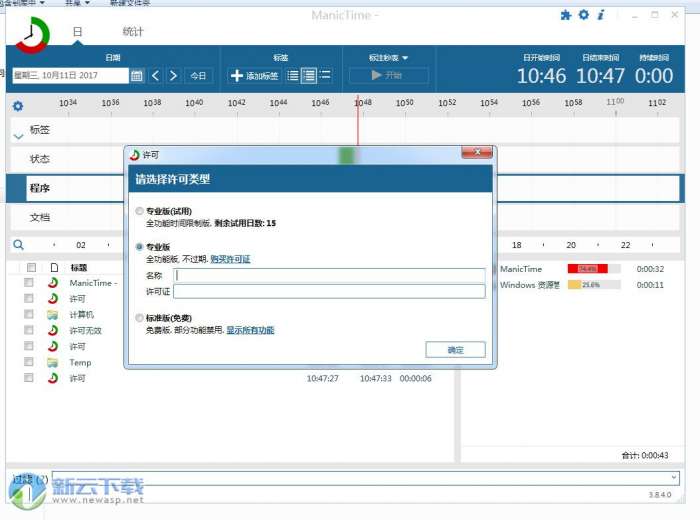Viewport: 700px width, 520px height.
Task: Click the ManicTime clock logo
Action: 32,35
